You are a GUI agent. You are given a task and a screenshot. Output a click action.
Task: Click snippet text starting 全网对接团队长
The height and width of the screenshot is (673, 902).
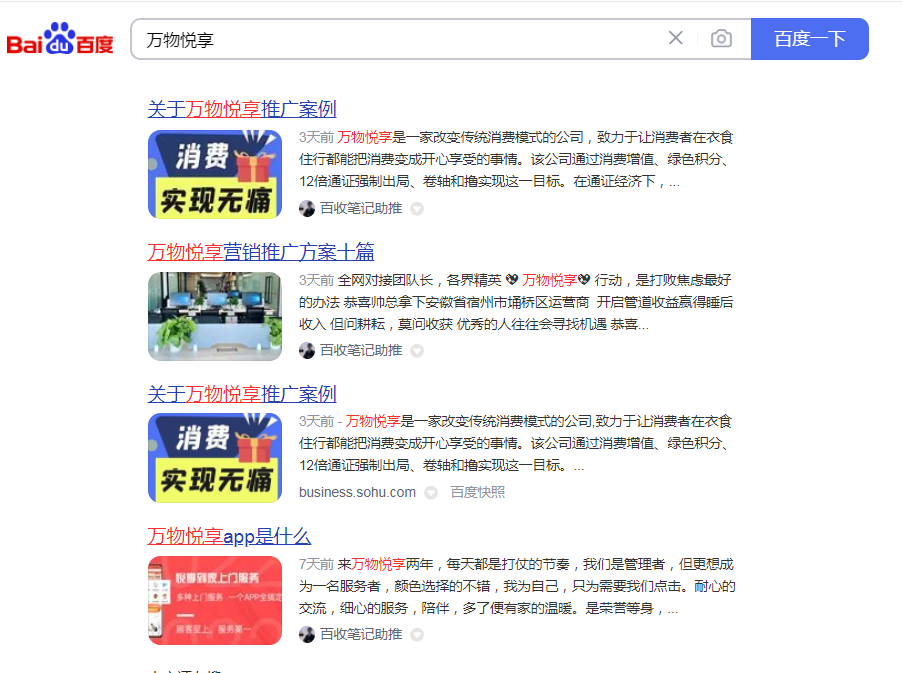click(517, 302)
